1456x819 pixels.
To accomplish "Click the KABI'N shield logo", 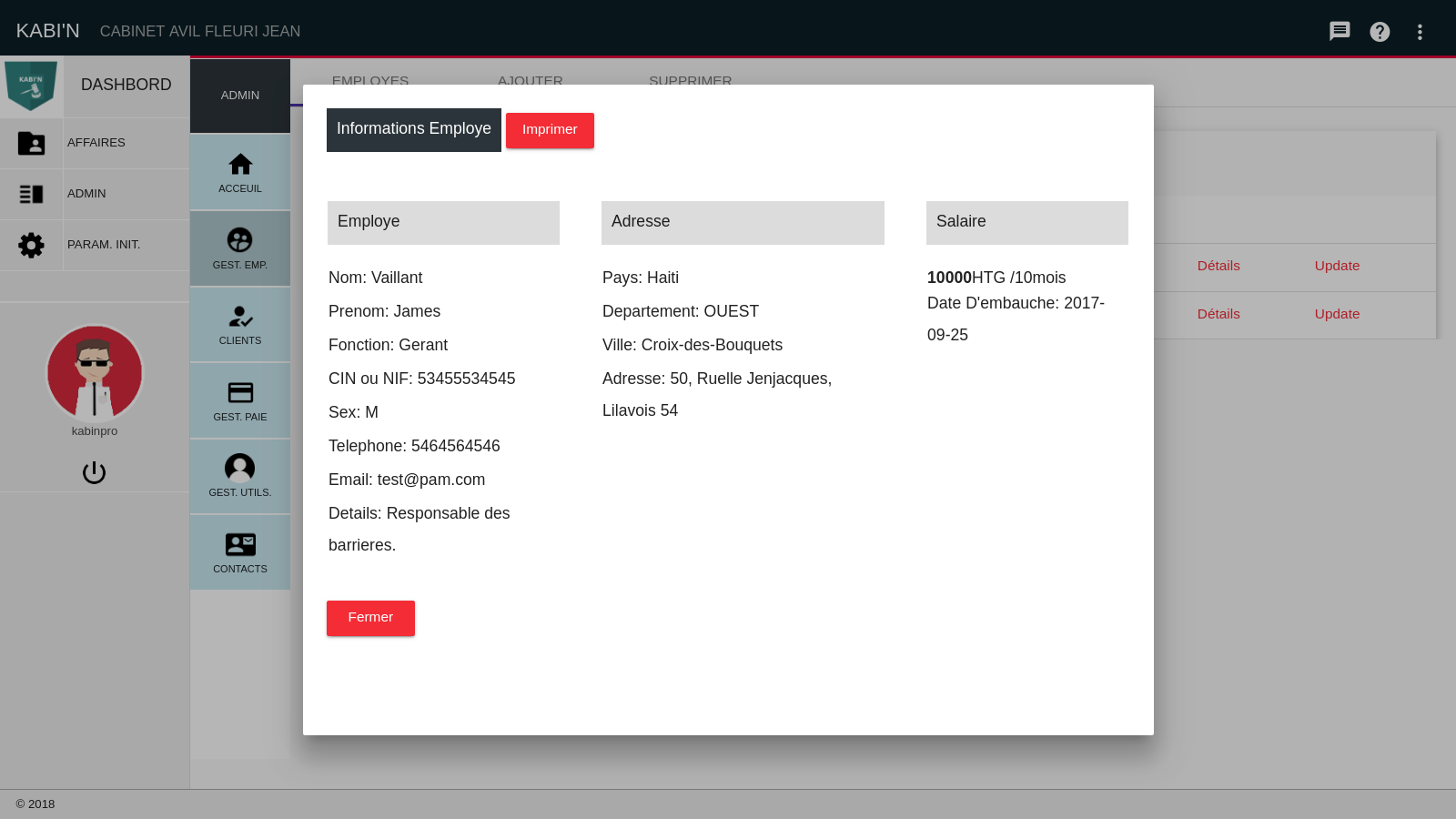I will click(x=32, y=86).
